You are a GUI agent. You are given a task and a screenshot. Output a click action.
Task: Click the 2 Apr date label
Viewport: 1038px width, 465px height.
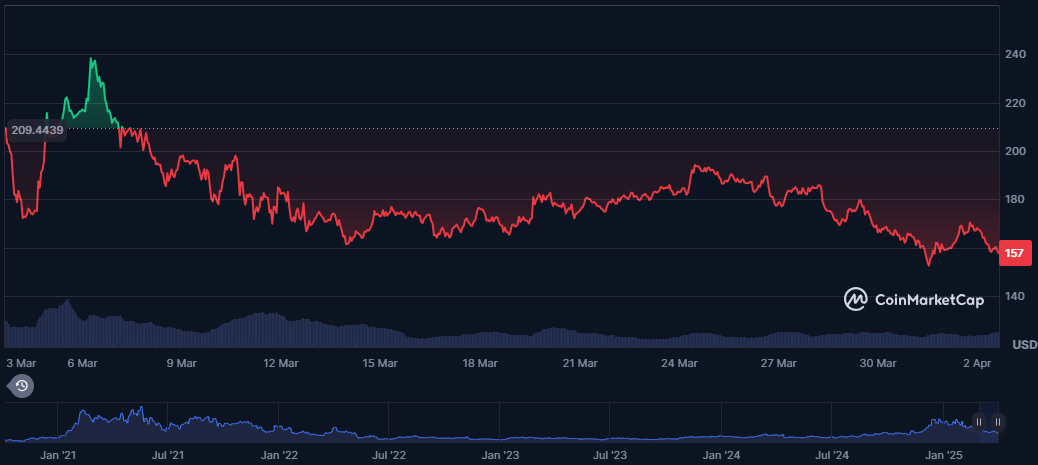(979, 363)
